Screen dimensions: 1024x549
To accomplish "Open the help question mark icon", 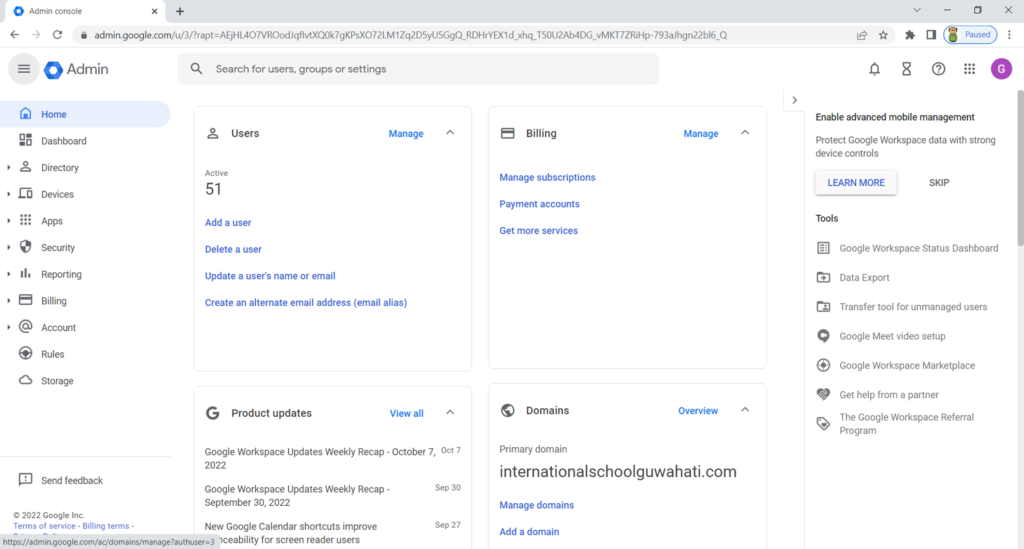I will coord(938,69).
